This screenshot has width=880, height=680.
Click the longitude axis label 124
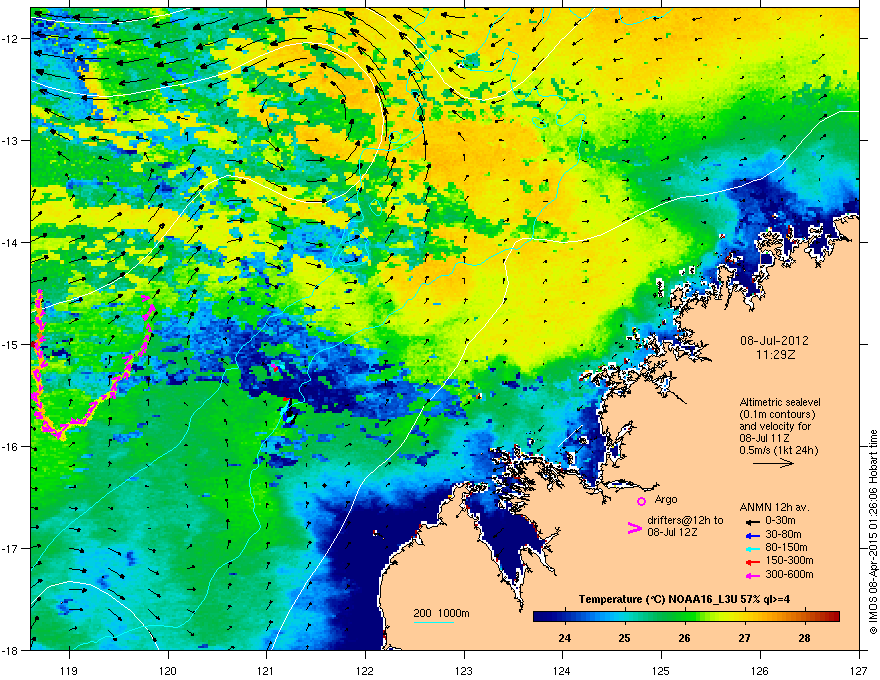[562, 670]
